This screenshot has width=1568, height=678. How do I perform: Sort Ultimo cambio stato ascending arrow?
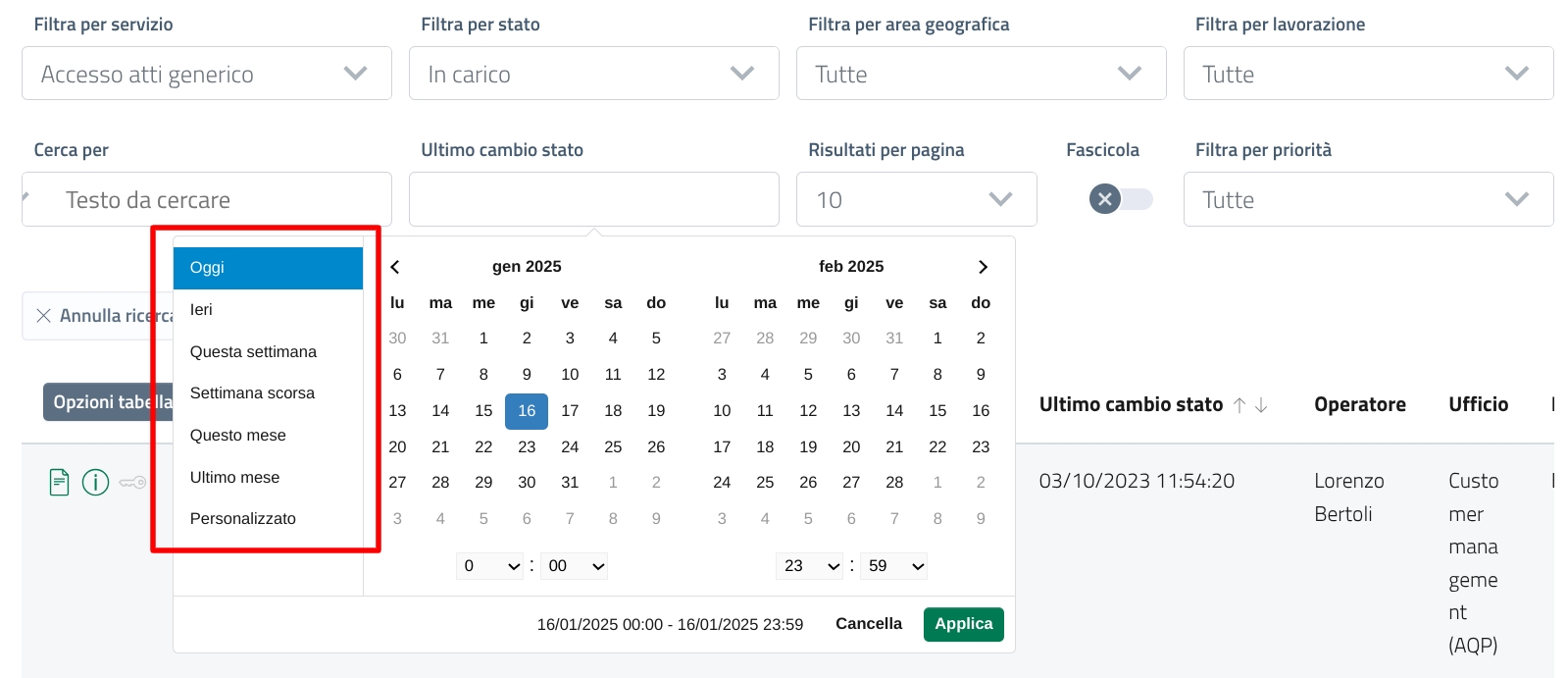(x=1239, y=405)
